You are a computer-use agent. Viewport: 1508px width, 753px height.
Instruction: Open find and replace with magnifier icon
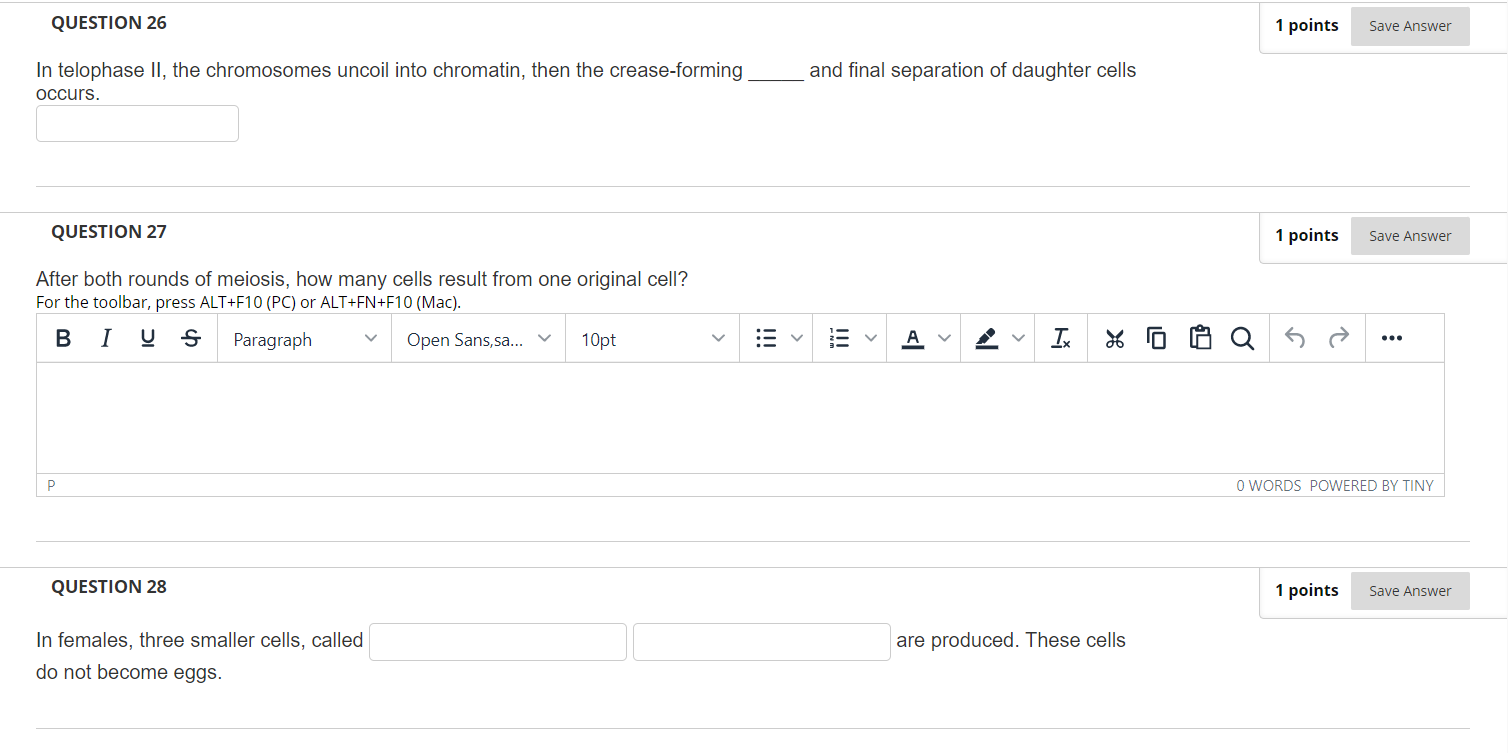(x=1242, y=339)
